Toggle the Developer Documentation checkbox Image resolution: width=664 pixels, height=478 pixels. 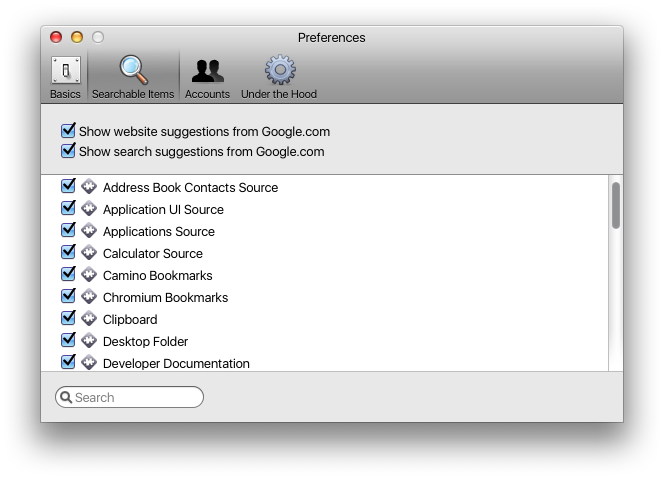click(x=68, y=363)
